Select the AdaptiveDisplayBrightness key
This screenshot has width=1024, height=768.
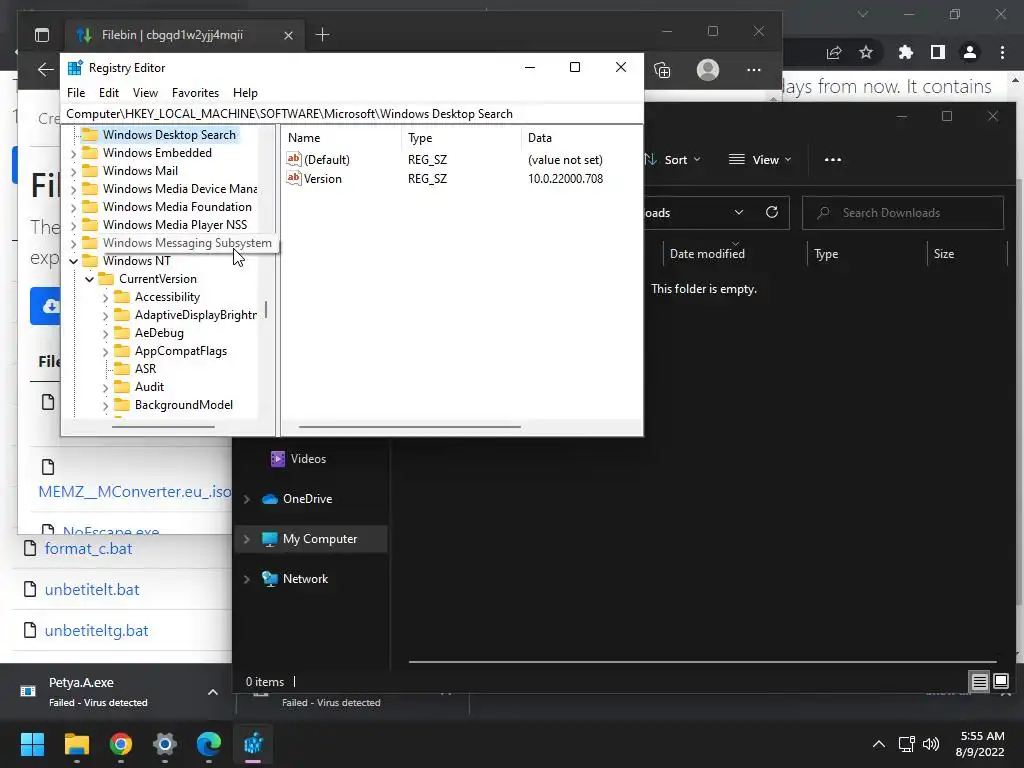pyautogui.click(x=195, y=315)
